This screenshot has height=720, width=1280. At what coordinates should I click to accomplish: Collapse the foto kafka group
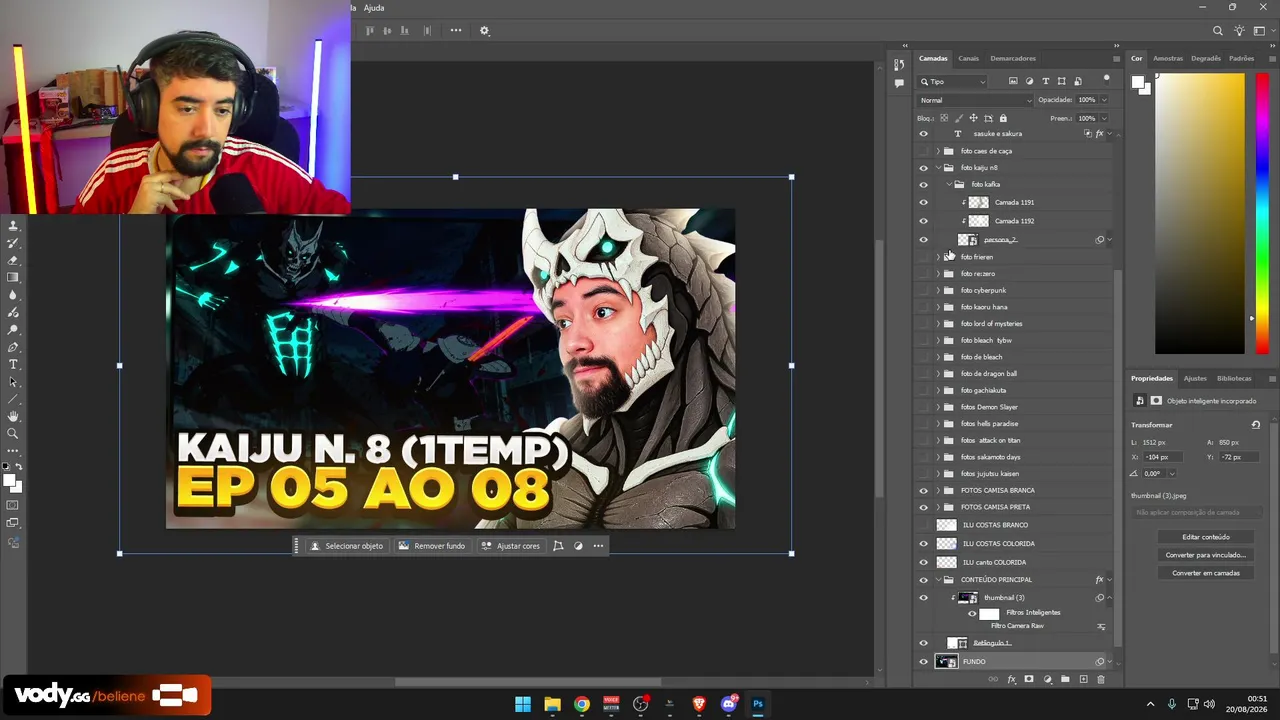tap(949, 185)
